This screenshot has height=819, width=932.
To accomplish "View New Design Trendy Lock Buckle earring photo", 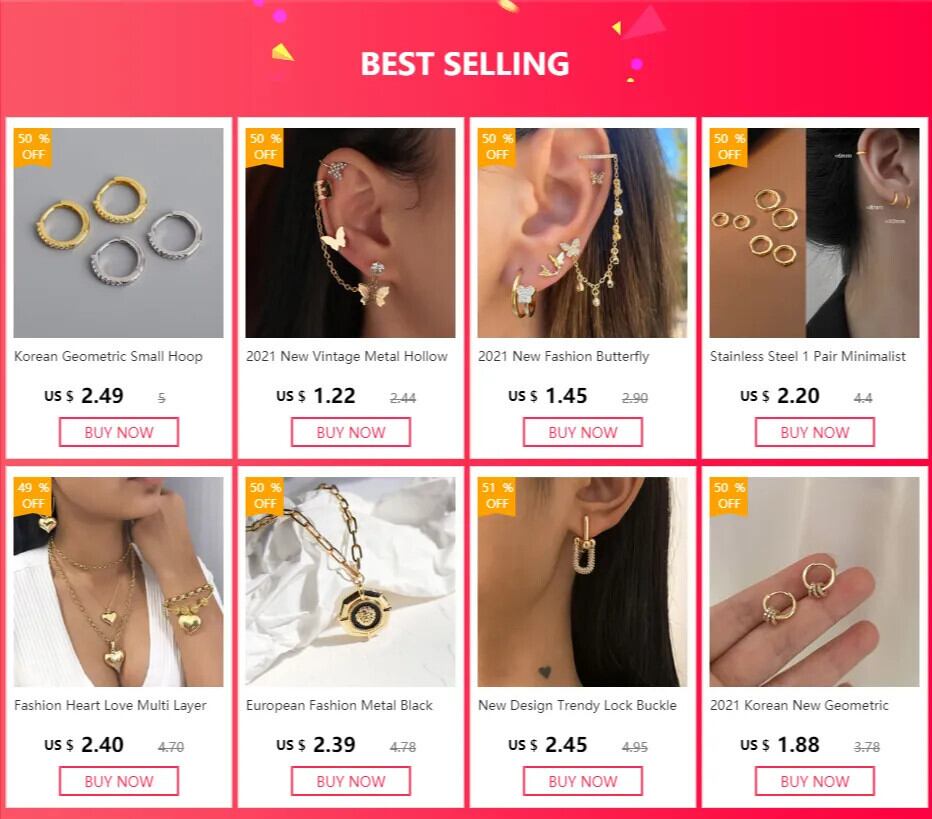I will click(x=582, y=582).
